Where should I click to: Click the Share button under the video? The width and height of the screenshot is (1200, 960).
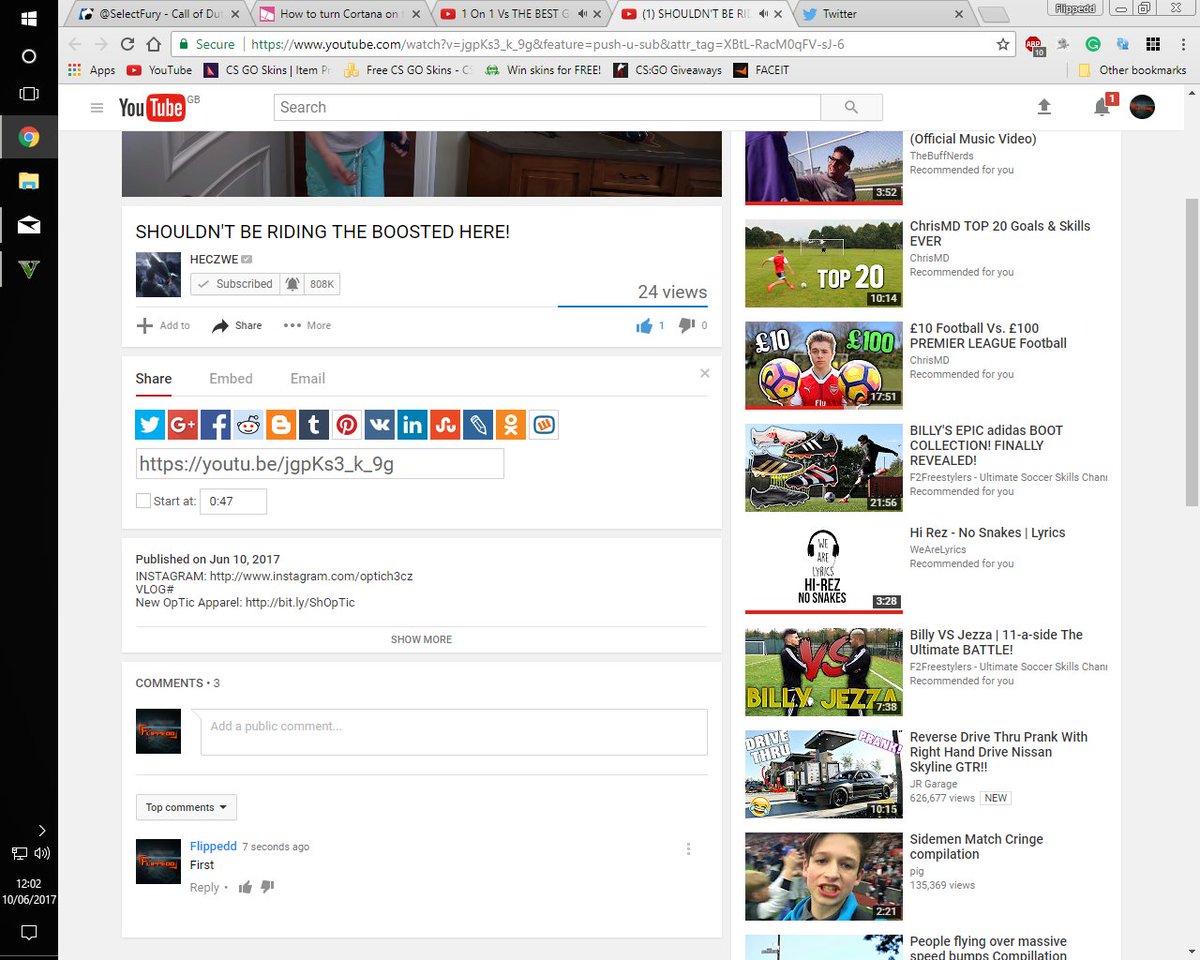pyautogui.click(x=237, y=325)
